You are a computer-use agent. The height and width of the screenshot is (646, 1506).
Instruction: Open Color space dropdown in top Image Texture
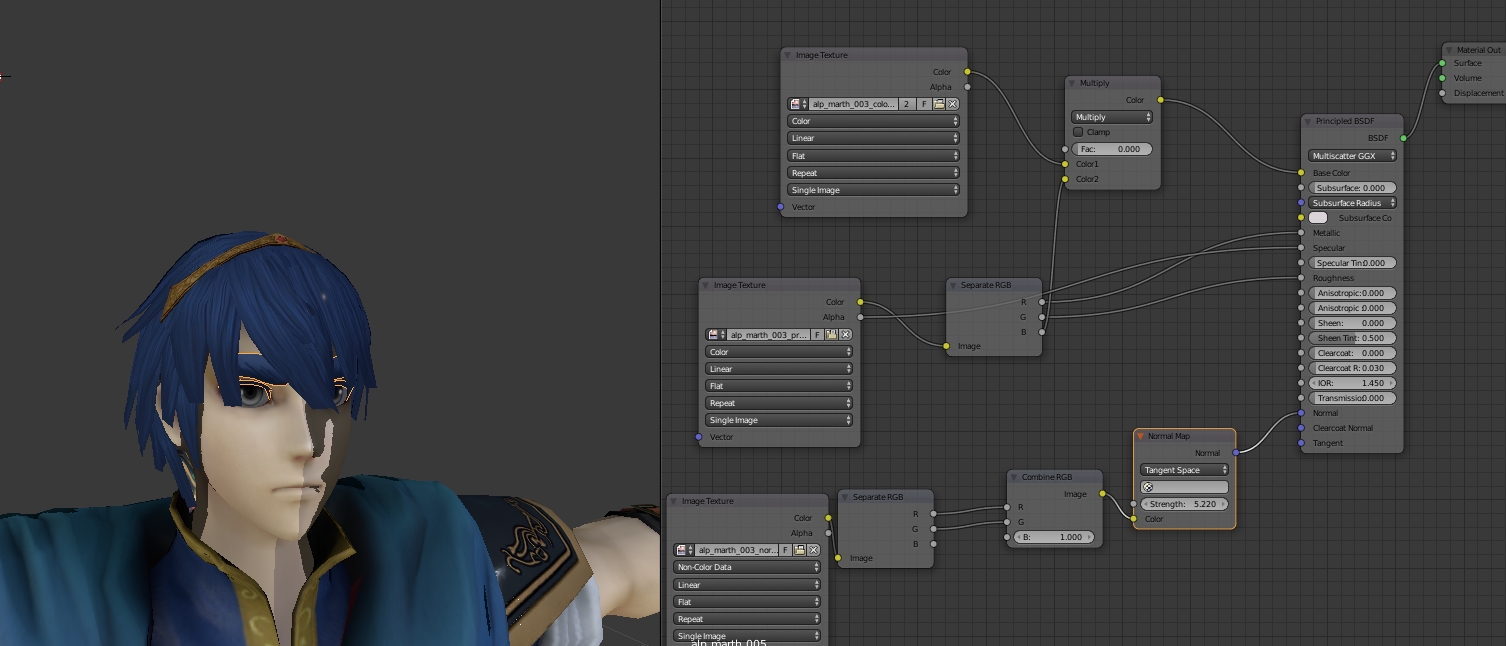(x=874, y=121)
